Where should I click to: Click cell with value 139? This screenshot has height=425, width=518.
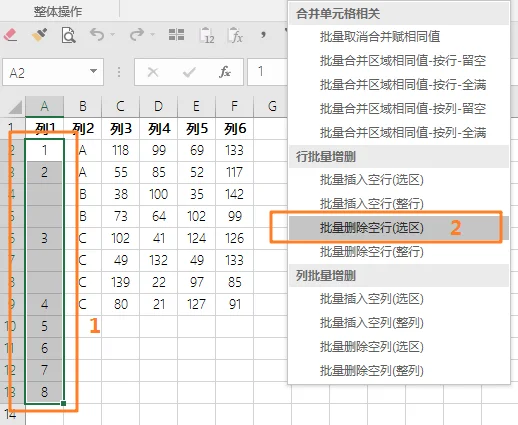[120, 282]
